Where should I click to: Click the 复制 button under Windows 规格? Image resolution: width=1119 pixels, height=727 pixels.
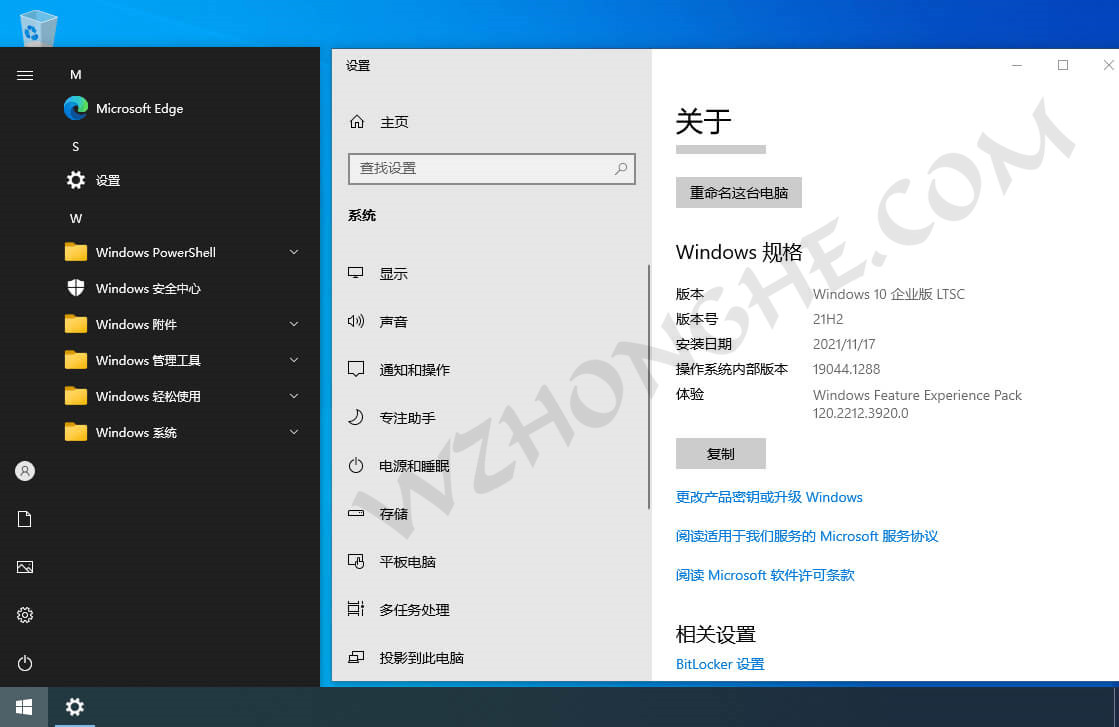[720, 453]
